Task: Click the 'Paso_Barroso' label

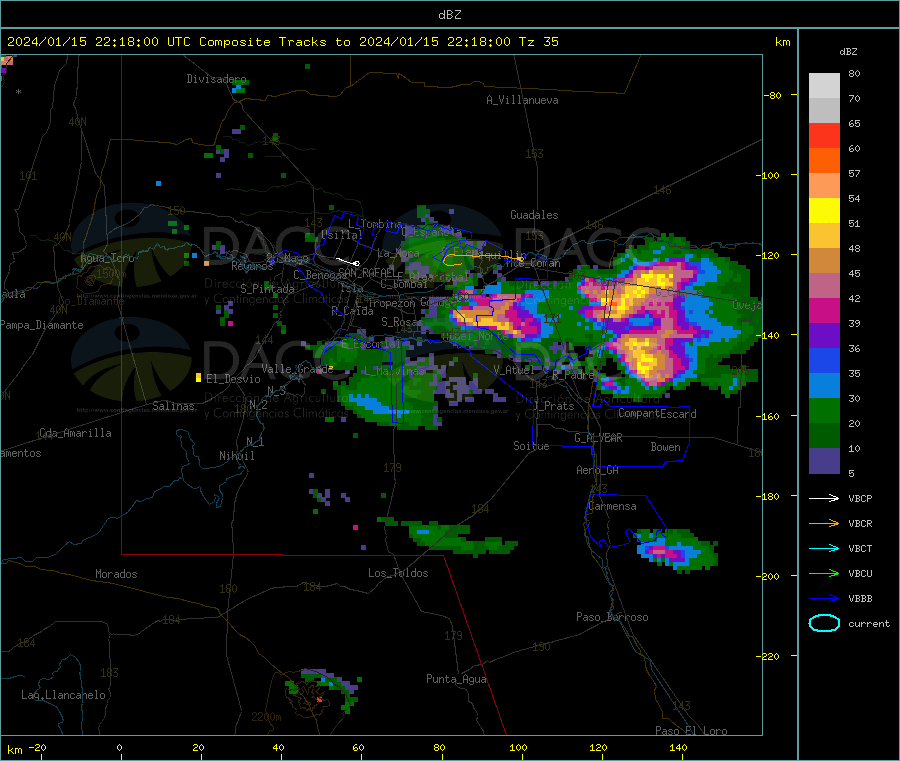Action: pyautogui.click(x=612, y=617)
